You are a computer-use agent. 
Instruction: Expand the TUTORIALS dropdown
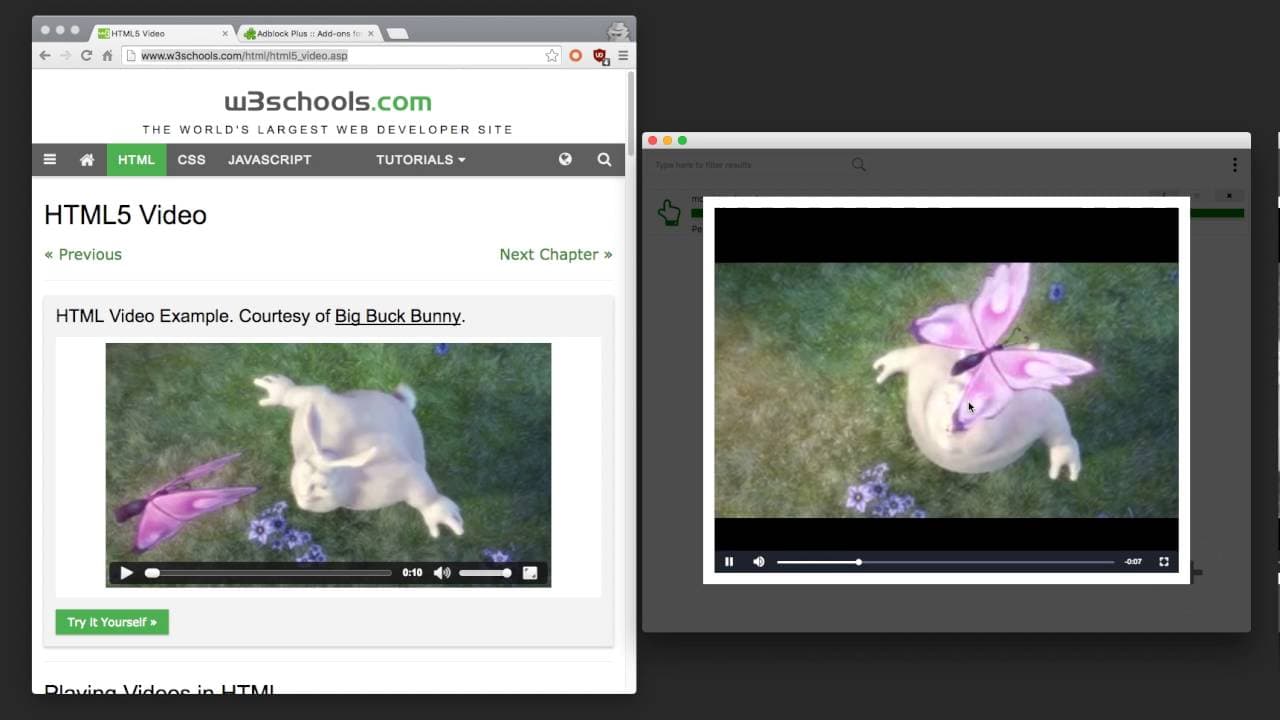[x=420, y=160]
